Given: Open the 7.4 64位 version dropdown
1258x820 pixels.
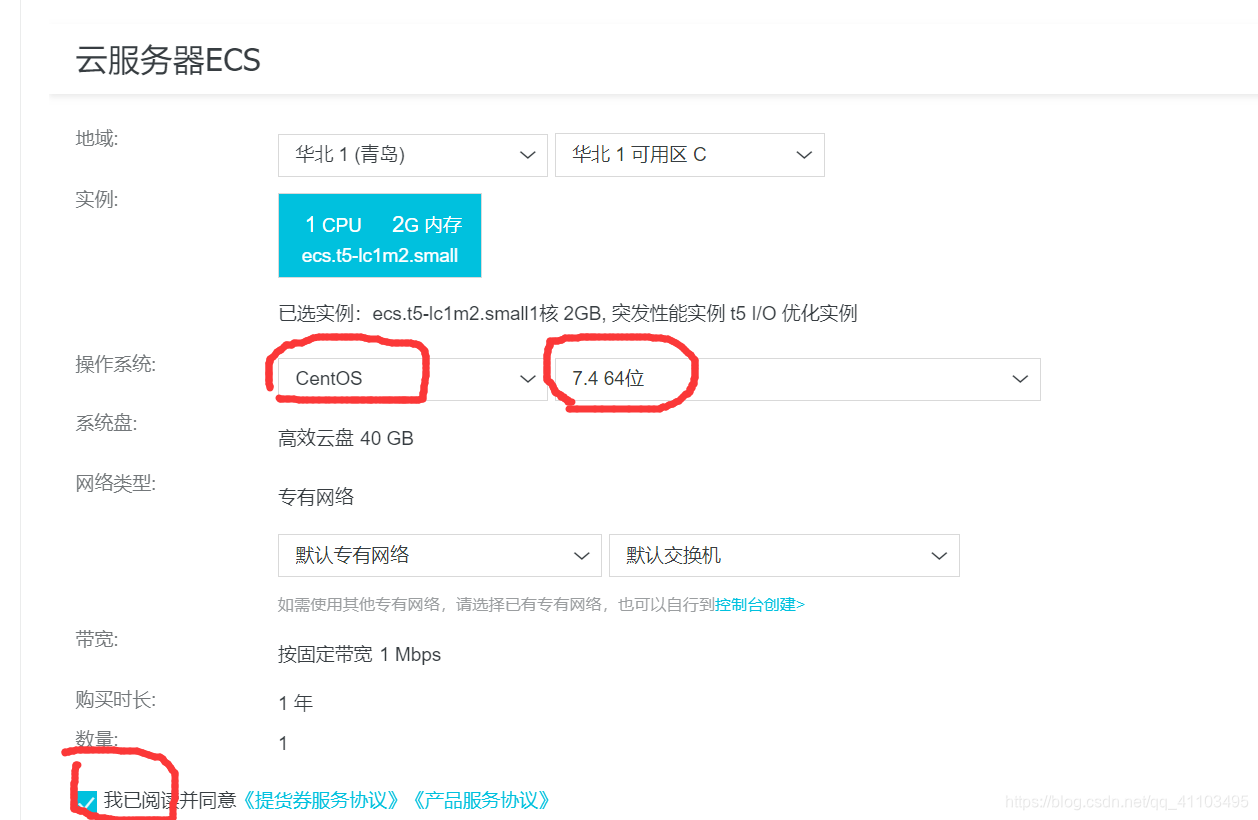Looking at the screenshot, I should click(797, 379).
